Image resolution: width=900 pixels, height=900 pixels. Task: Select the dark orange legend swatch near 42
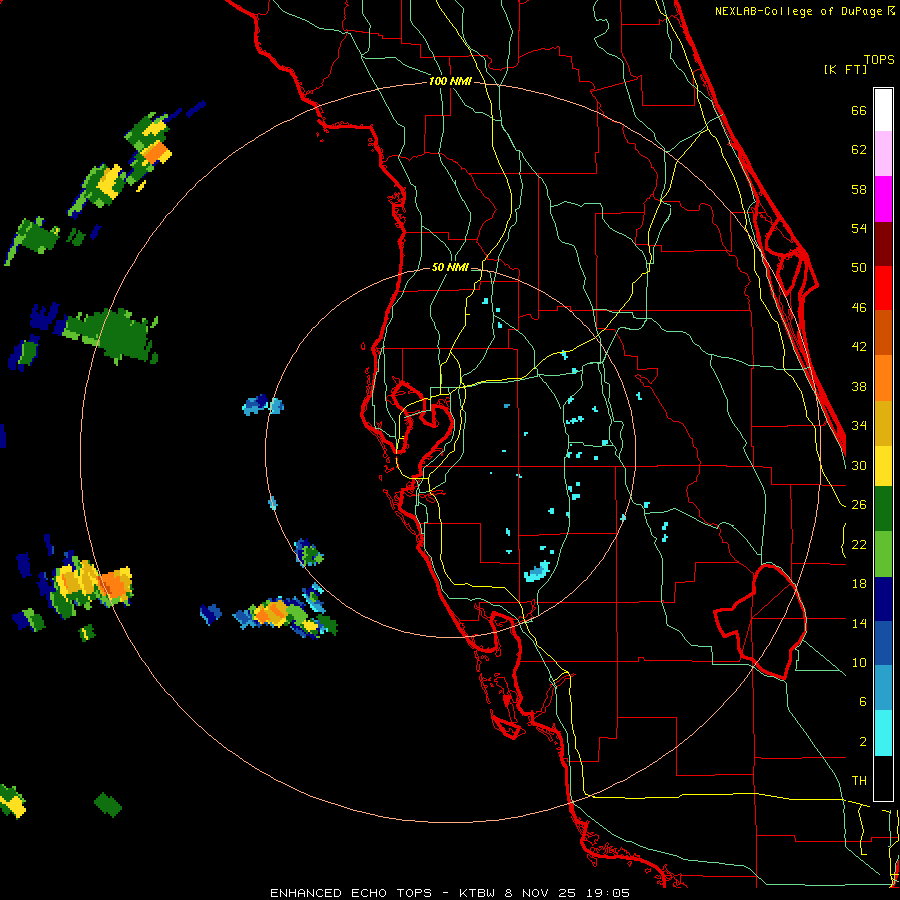pos(883,333)
